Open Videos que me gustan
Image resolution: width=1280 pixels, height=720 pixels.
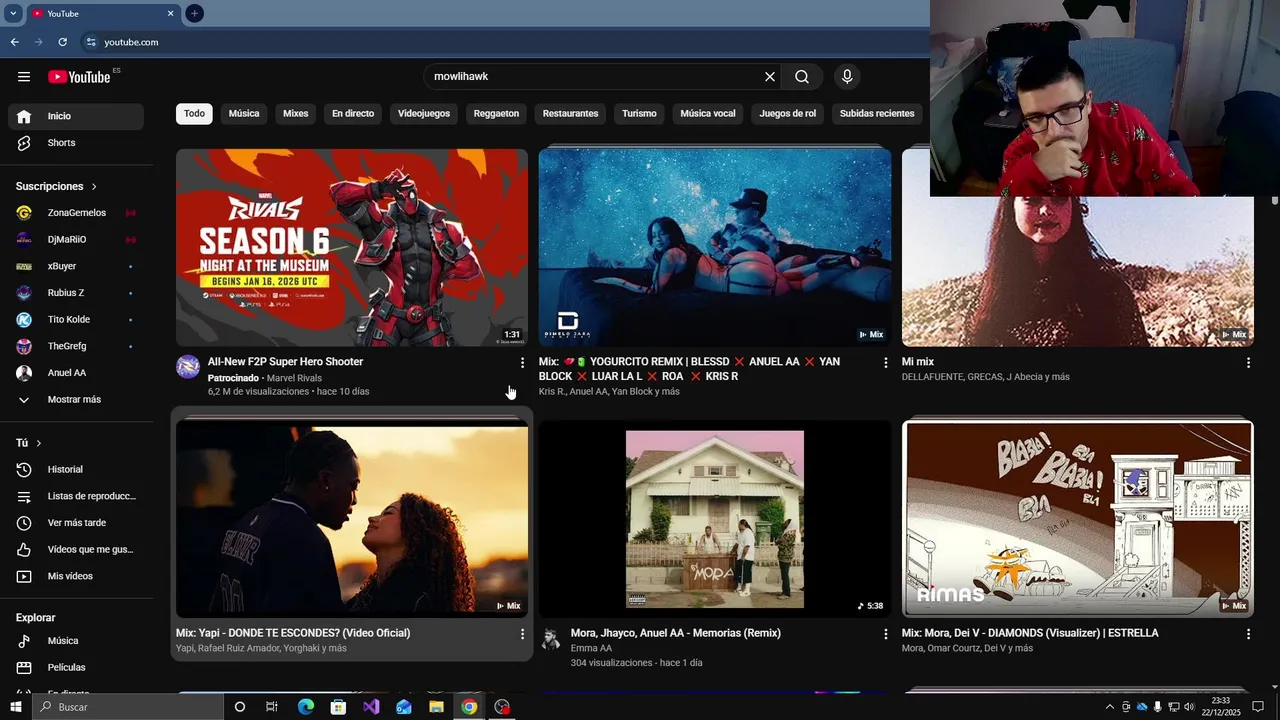pyautogui.click(x=76, y=549)
